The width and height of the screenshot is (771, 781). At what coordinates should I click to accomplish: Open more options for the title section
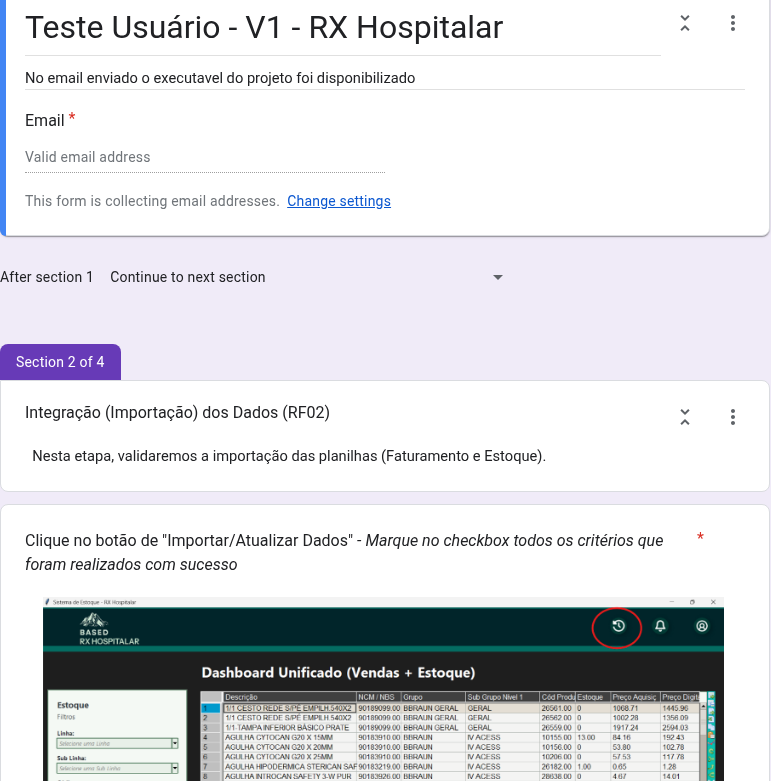[733, 24]
